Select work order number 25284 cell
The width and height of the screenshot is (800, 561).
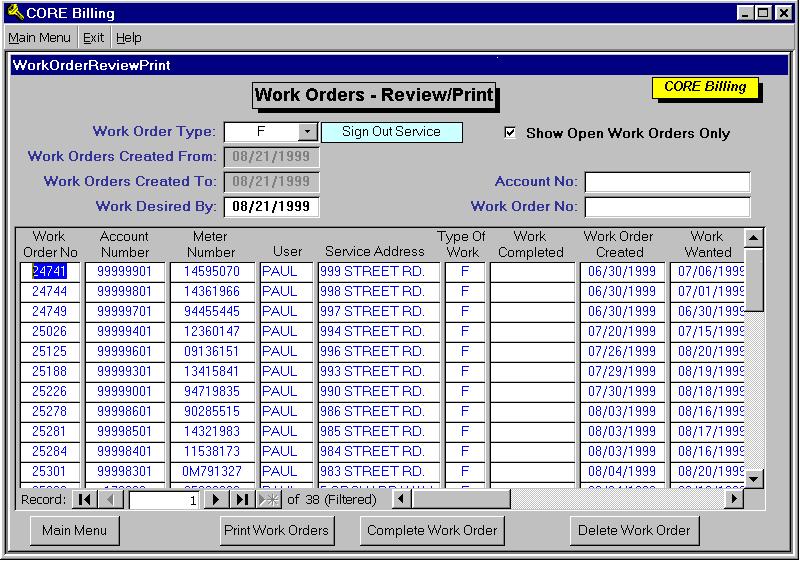click(50, 451)
